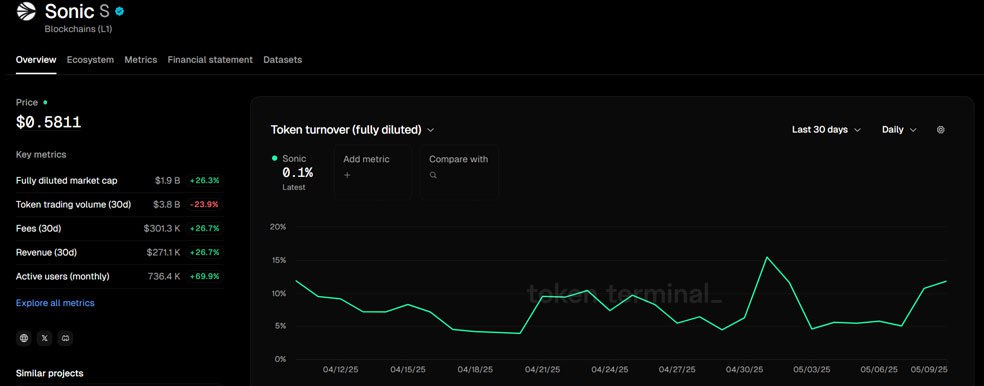
Task: Click the 20% y-axis label
Action: coord(277,227)
